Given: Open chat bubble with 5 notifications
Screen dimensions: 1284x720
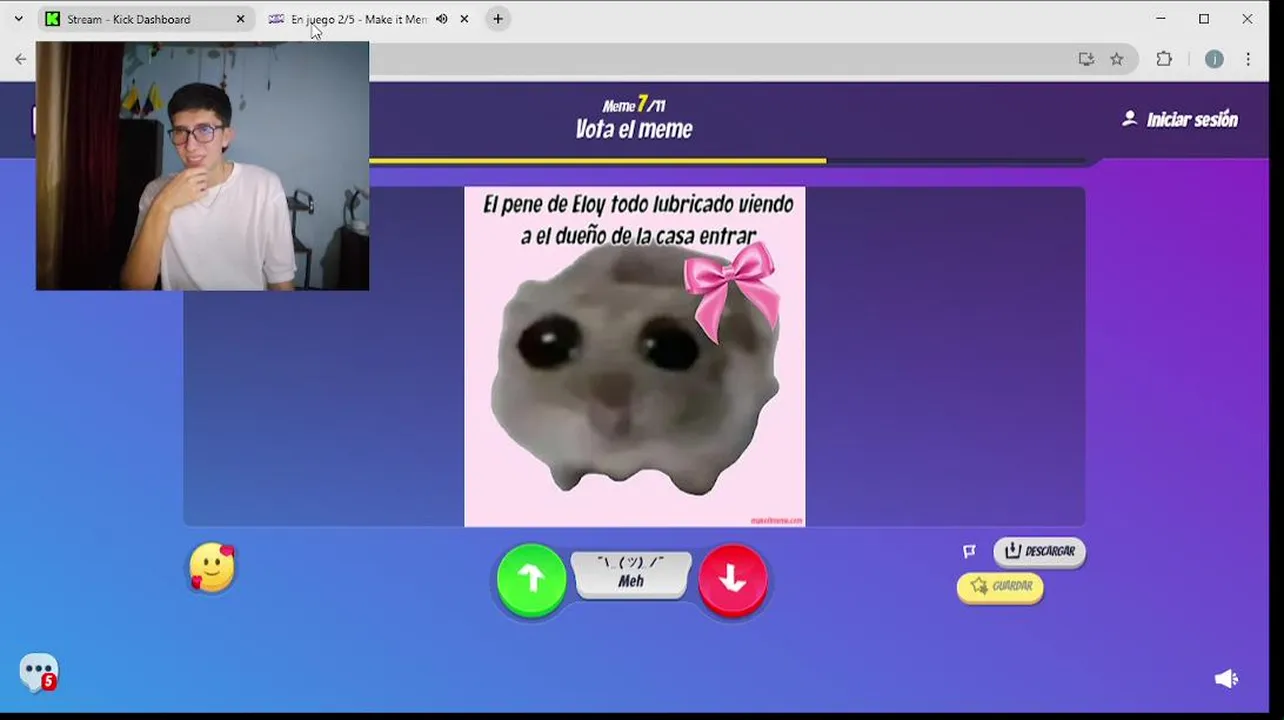Looking at the screenshot, I should [39, 672].
